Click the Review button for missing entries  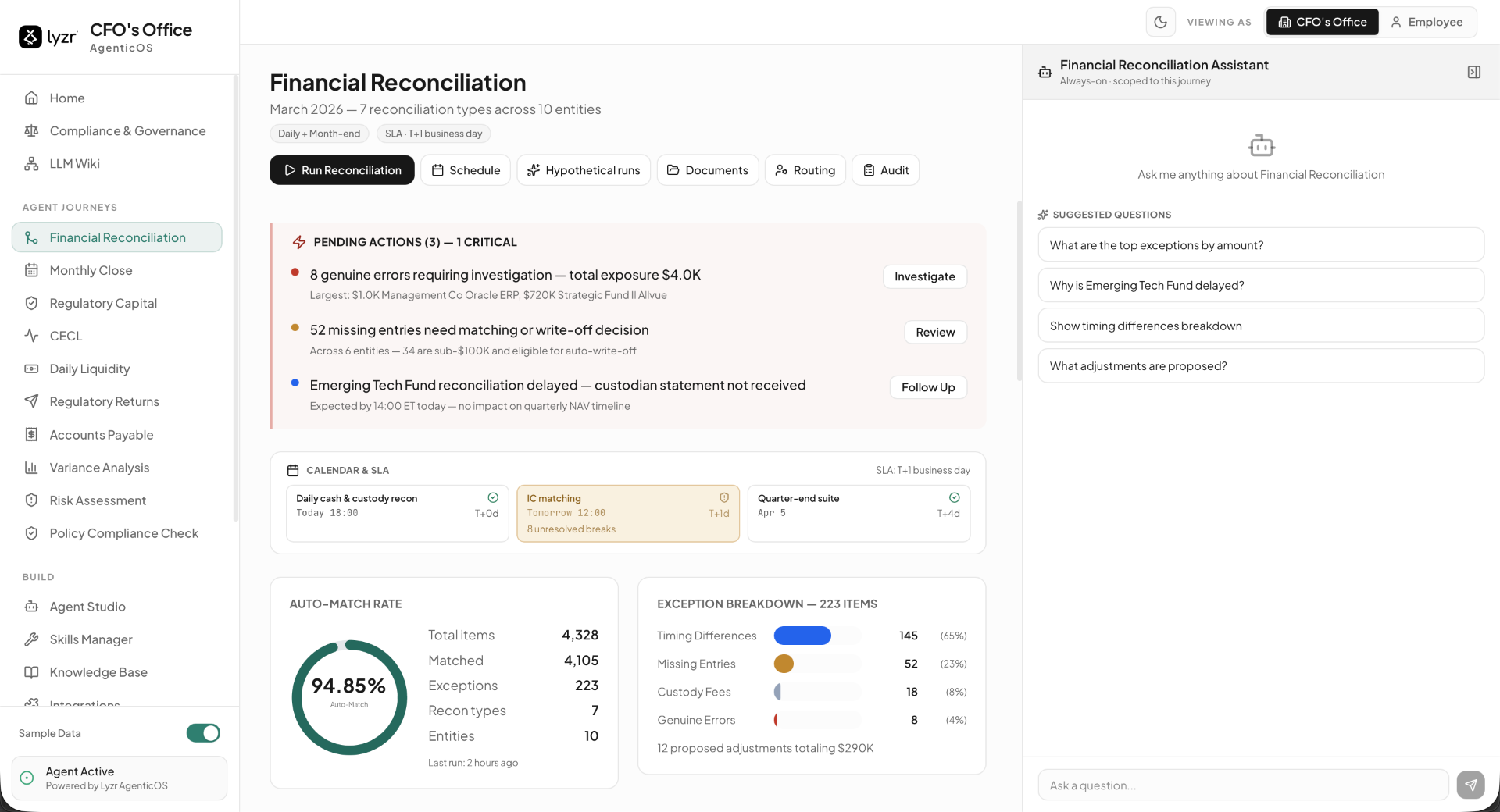pos(935,332)
